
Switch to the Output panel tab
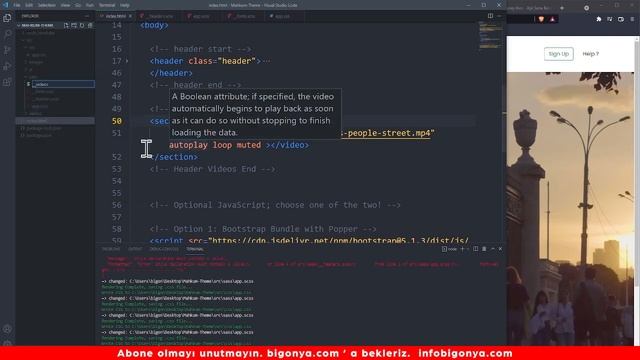[135, 249]
